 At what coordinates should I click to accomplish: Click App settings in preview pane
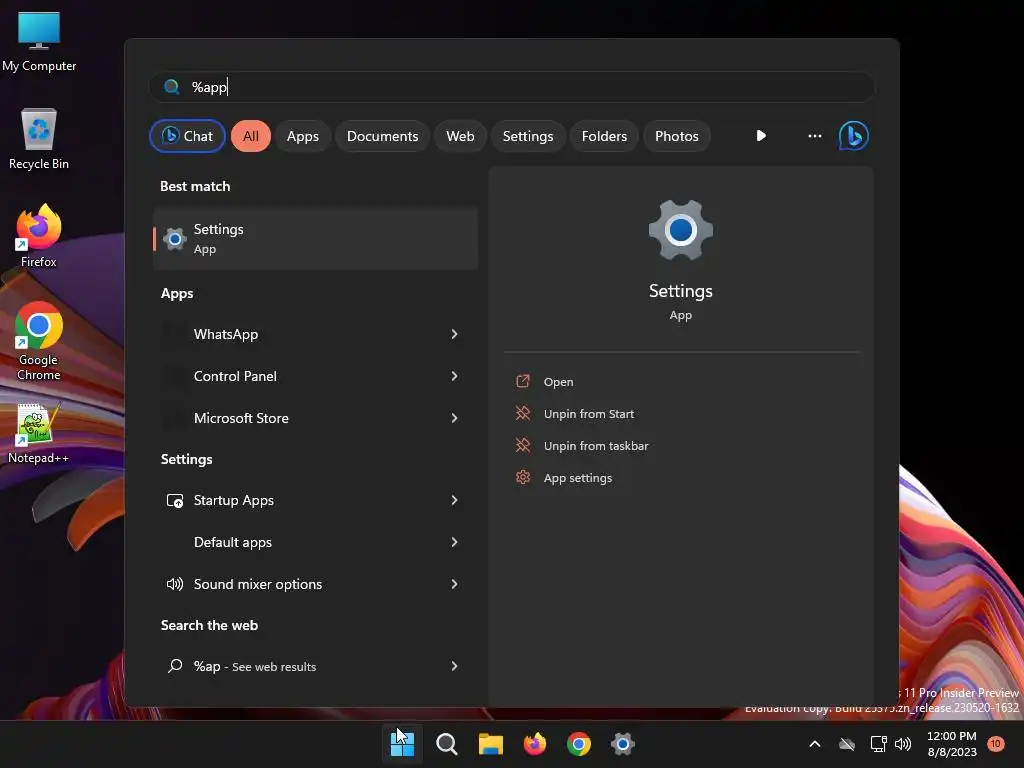pyautogui.click(x=577, y=478)
